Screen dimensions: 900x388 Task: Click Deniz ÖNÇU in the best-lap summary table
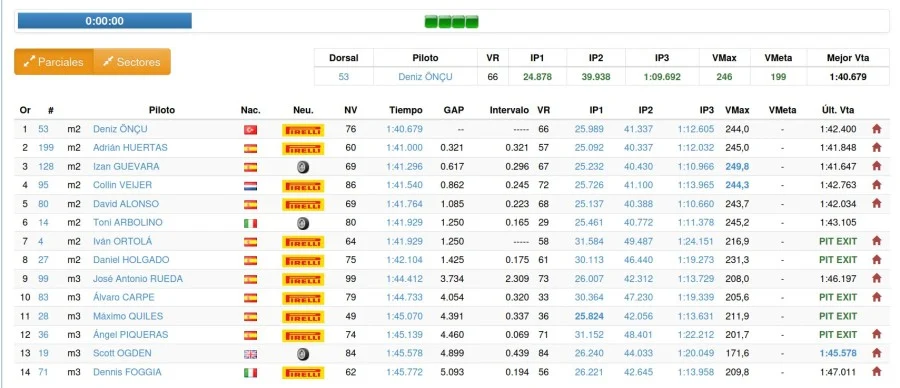tap(425, 76)
